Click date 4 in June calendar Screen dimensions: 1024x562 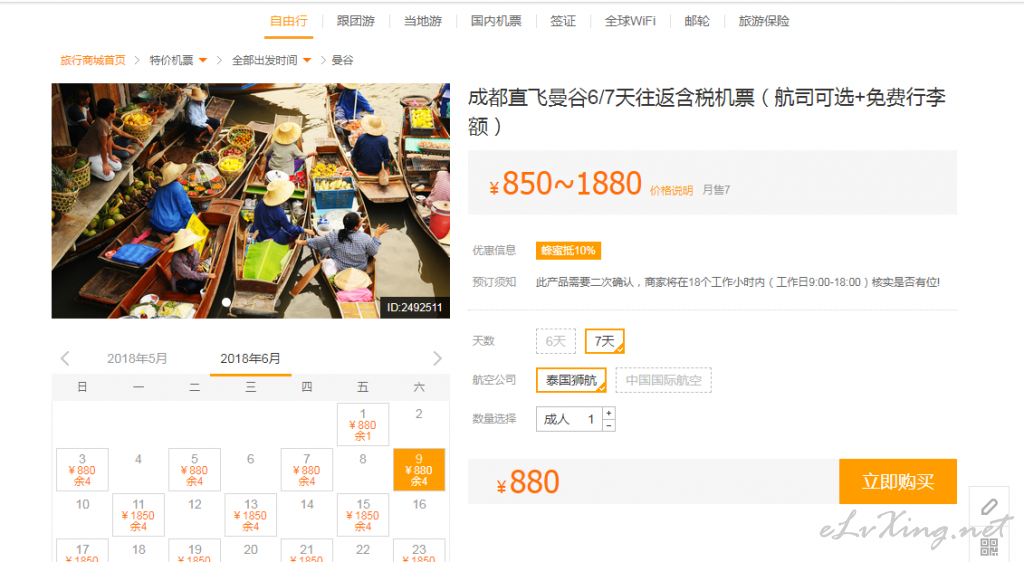[138, 459]
